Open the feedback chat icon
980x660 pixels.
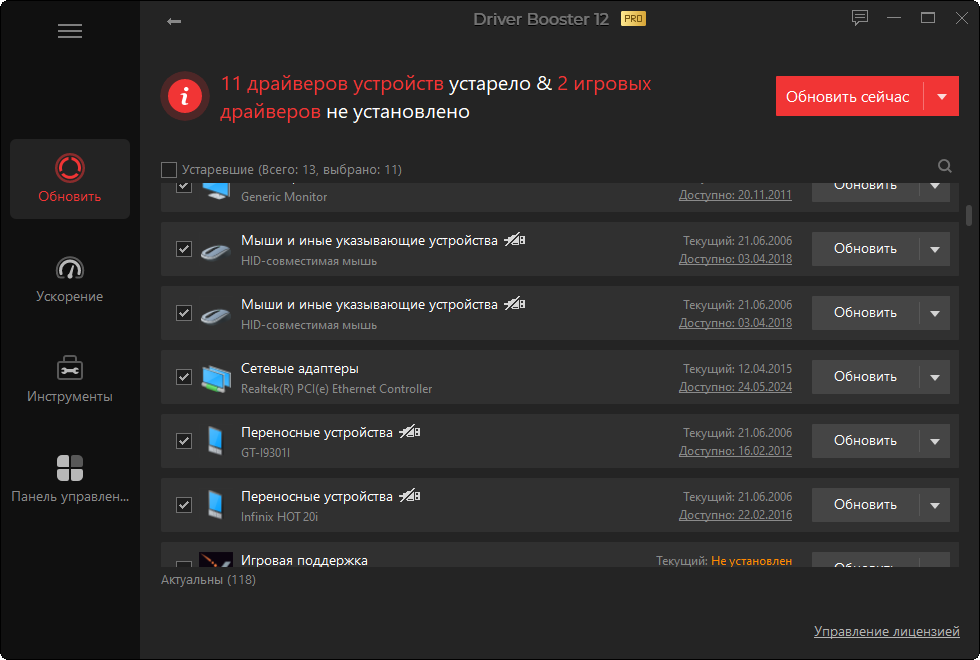click(860, 18)
